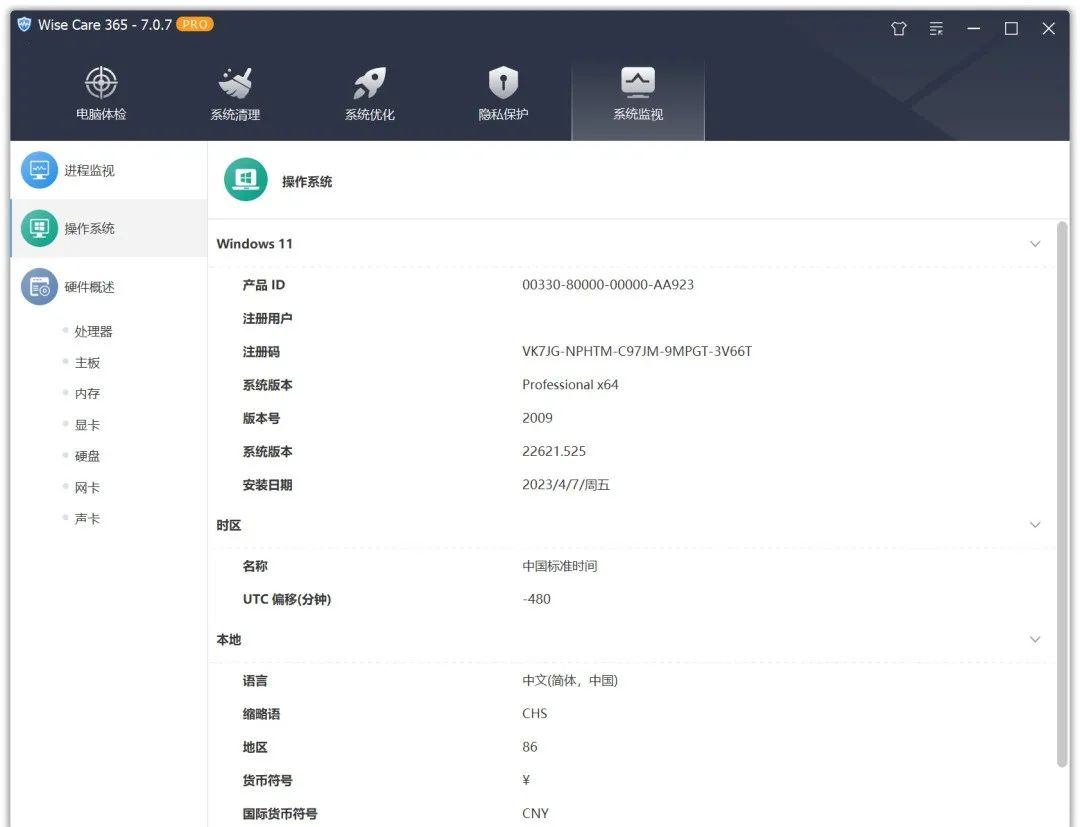The height and width of the screenshot is (827, 1080).
Task: Click the currency symbol ¥ value
Action: click(x=526, y=780)
